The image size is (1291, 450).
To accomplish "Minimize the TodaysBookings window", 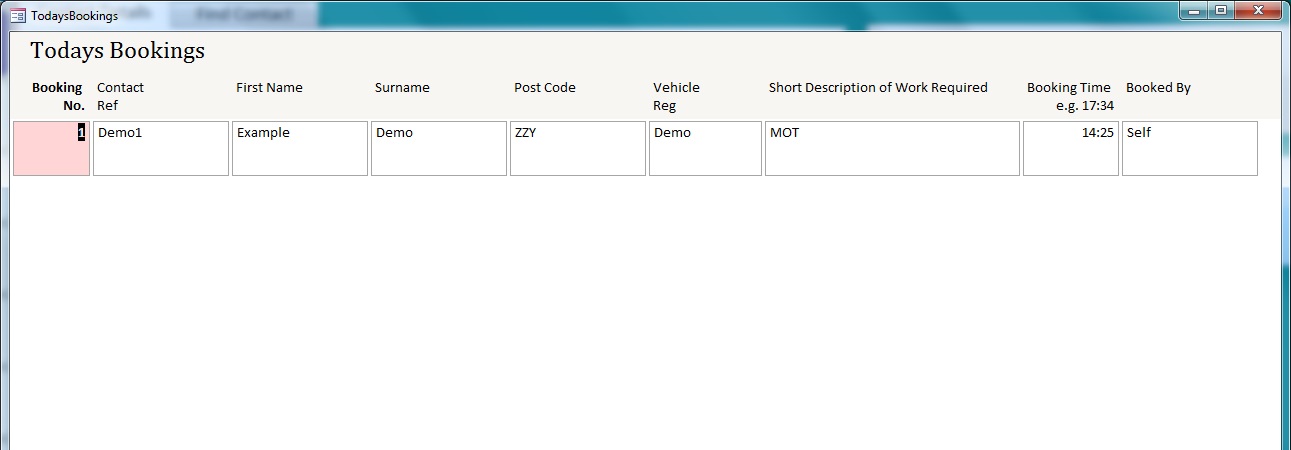I will point(1194,11).
